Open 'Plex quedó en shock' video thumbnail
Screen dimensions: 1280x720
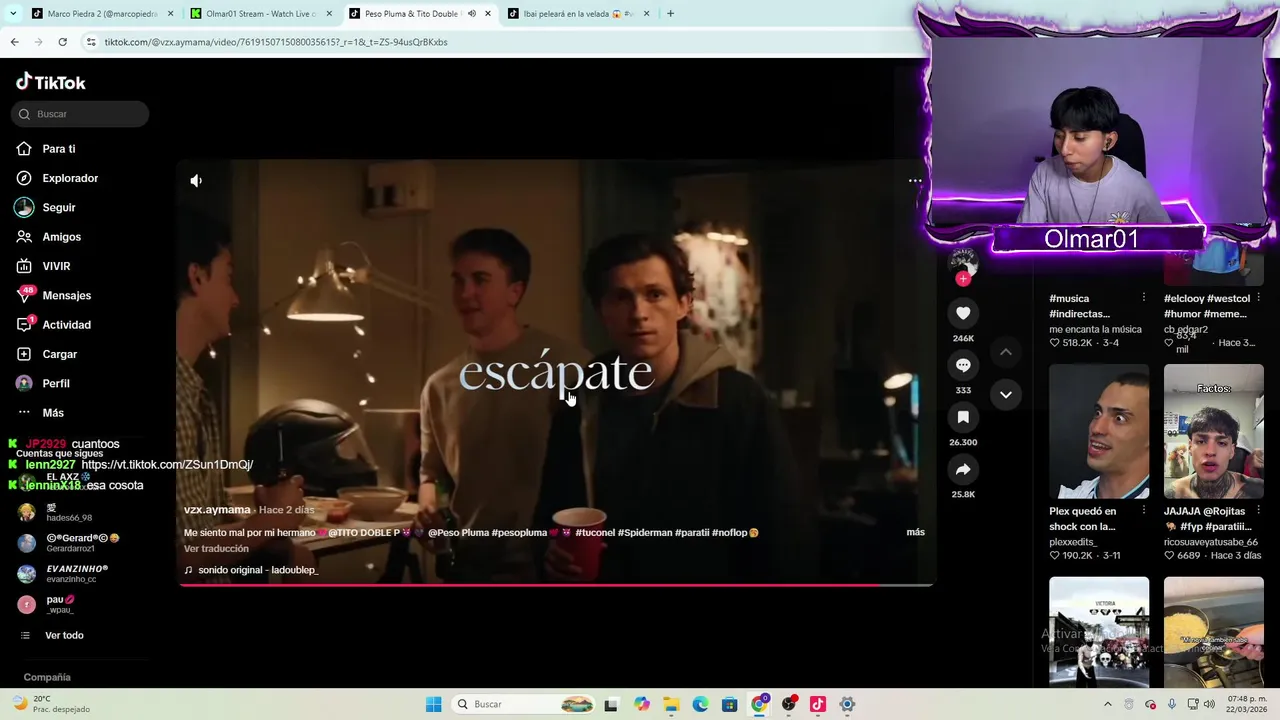click(1099, 431)
